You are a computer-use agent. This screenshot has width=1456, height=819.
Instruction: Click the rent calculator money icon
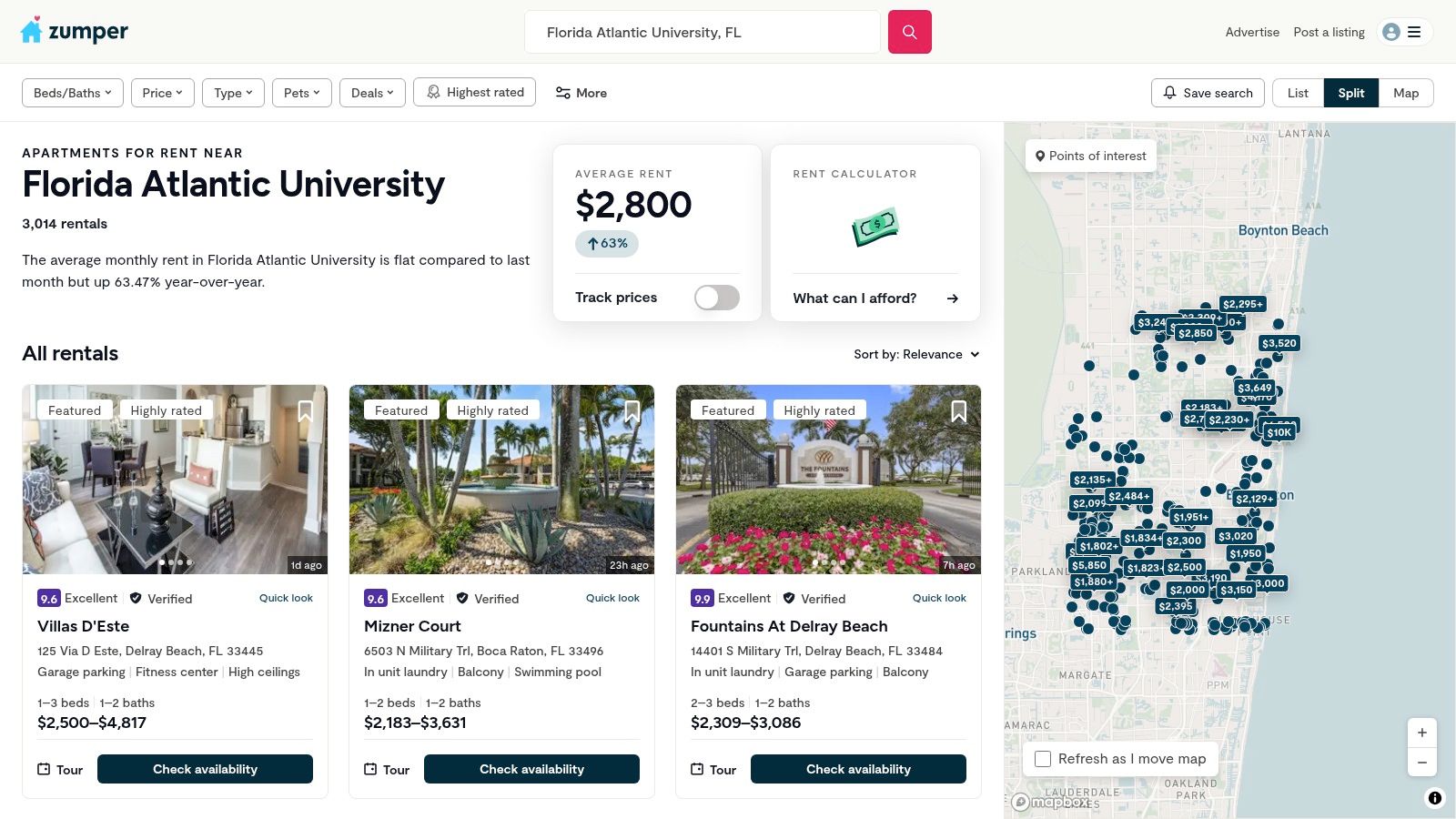pyautogui.click(x=875, y=226)
